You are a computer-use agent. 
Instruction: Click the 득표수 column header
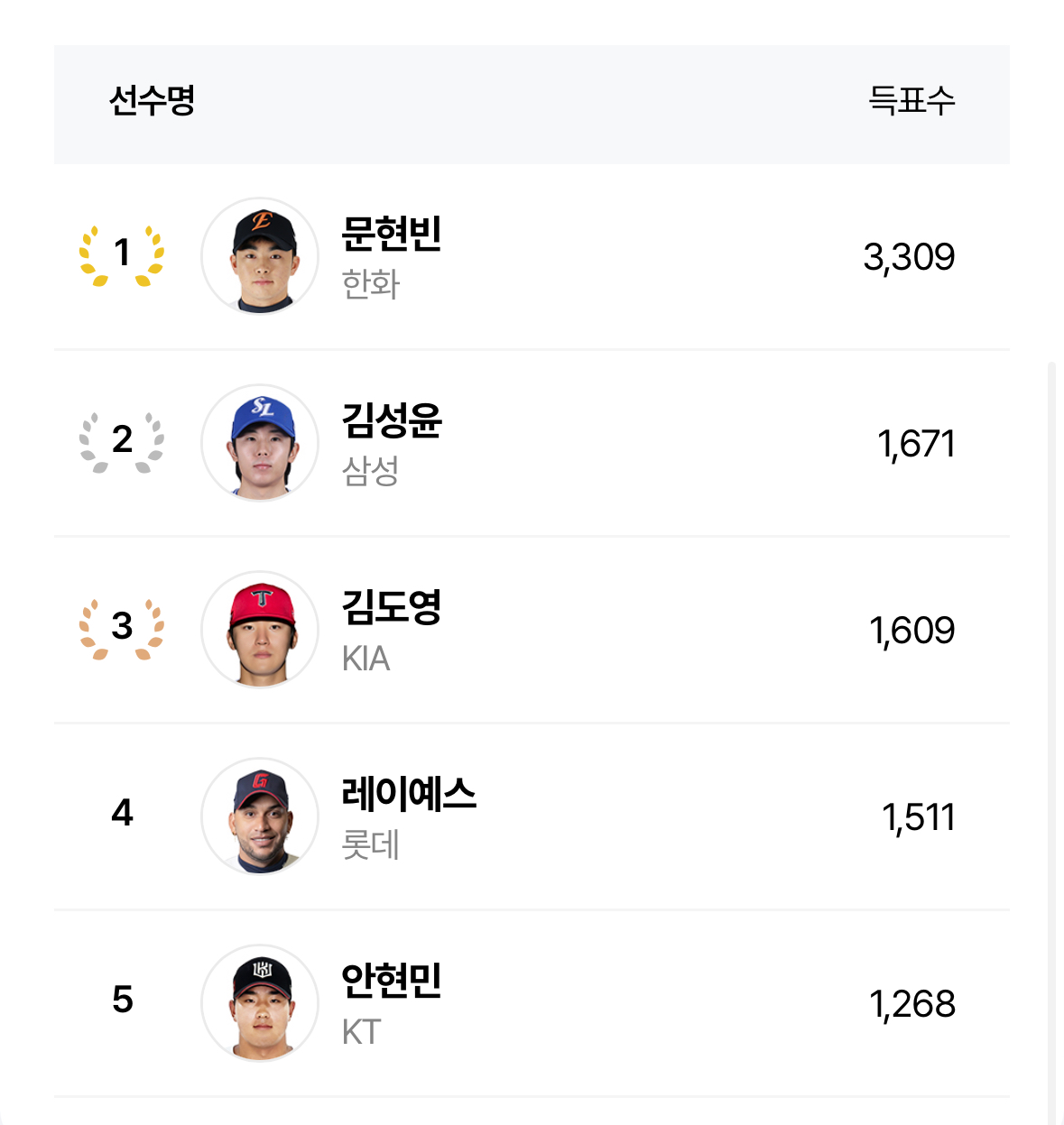911,100
